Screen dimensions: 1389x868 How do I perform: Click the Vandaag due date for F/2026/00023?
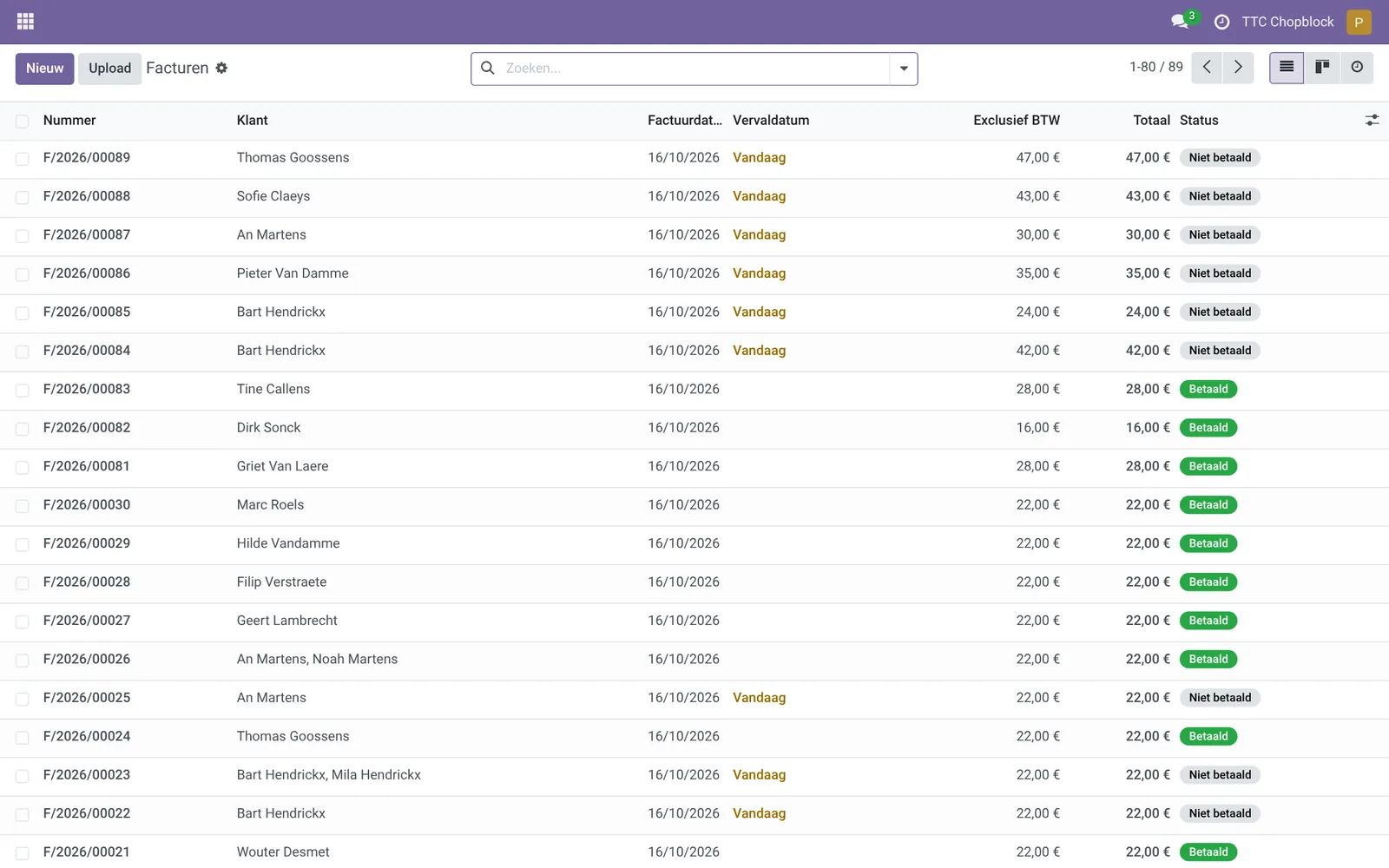click(759, 774)
